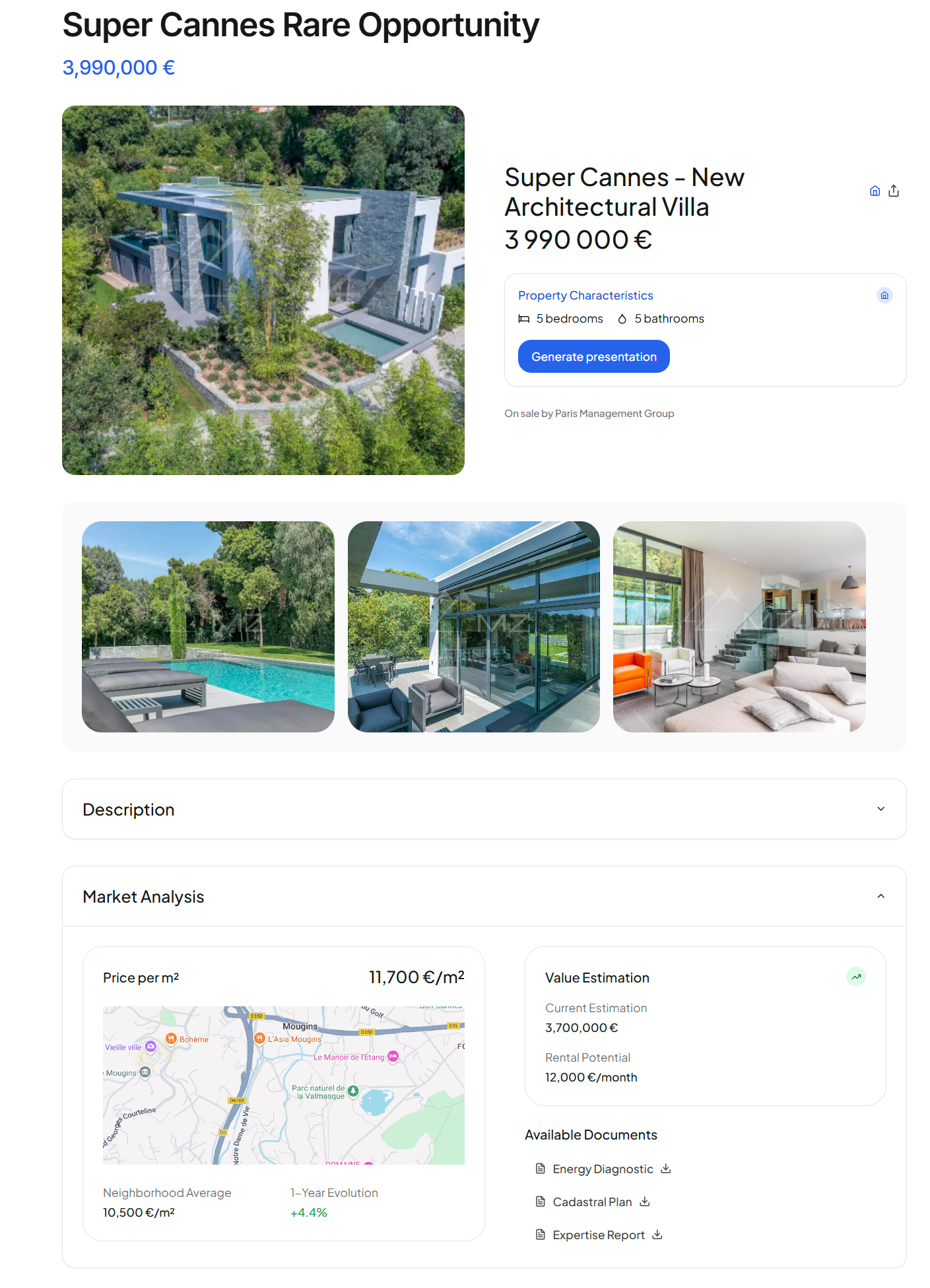The height and width of the screenshot is (1288, 930).
Task: Click the Market Analysis header title
Action: coord(143,897)
